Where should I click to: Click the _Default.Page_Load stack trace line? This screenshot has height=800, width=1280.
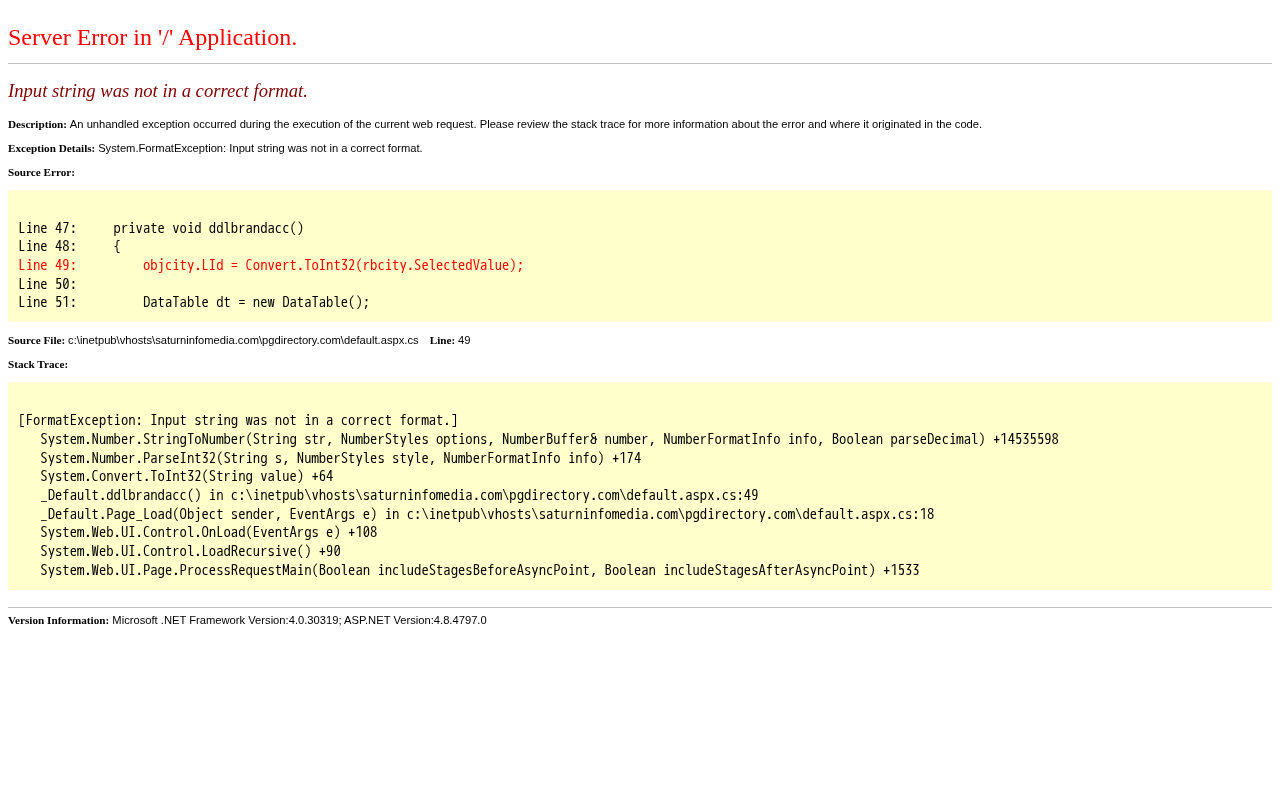click(487, 515)
